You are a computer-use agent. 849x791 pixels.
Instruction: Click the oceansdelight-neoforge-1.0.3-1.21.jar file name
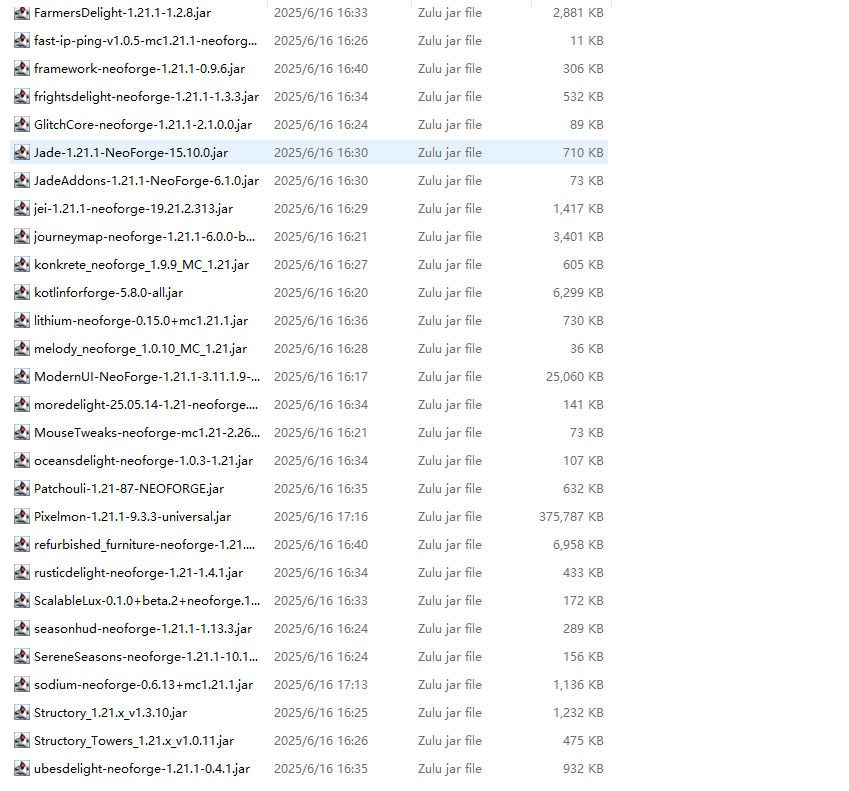pos(143,461)
